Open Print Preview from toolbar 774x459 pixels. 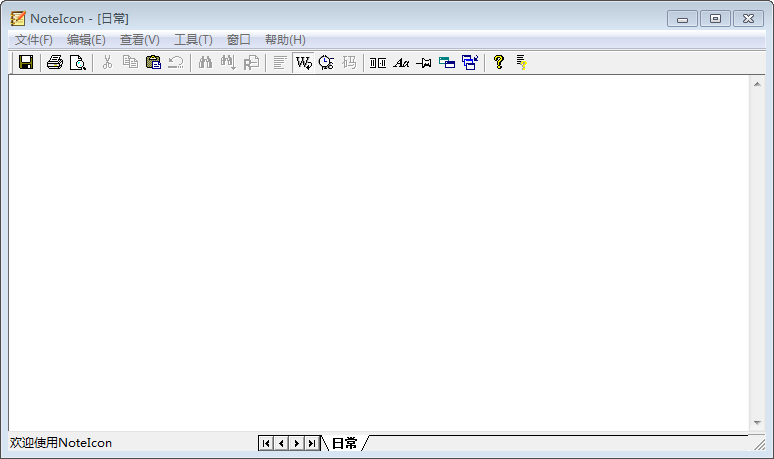77,62
